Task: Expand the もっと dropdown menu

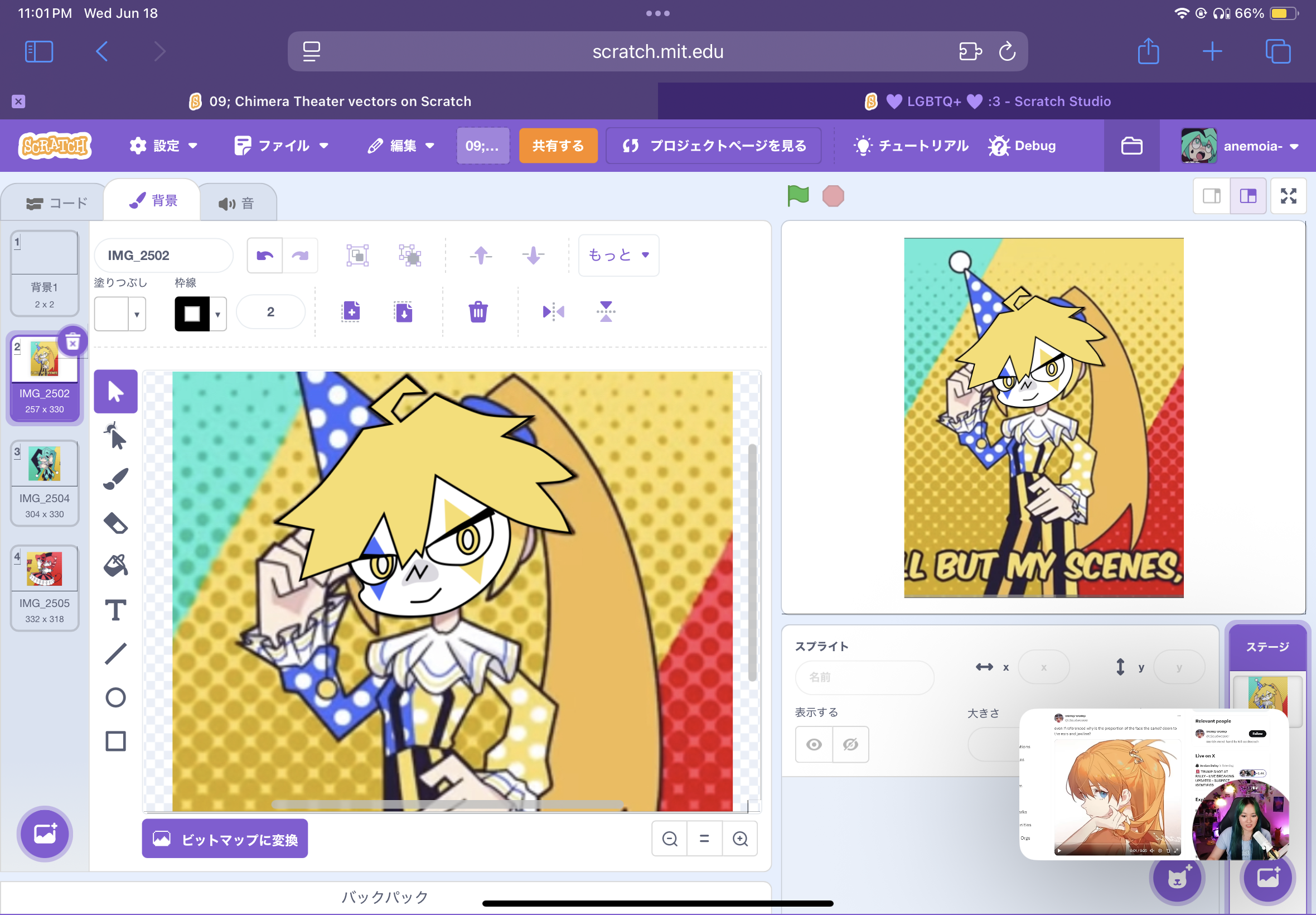Action: coord(619,255)
